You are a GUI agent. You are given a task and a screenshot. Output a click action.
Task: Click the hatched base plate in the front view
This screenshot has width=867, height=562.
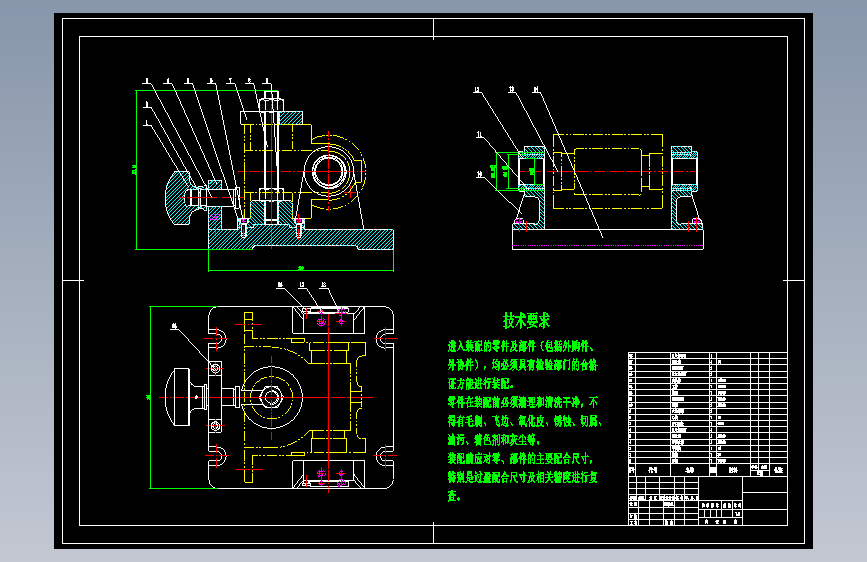click(x=301, y=239)
